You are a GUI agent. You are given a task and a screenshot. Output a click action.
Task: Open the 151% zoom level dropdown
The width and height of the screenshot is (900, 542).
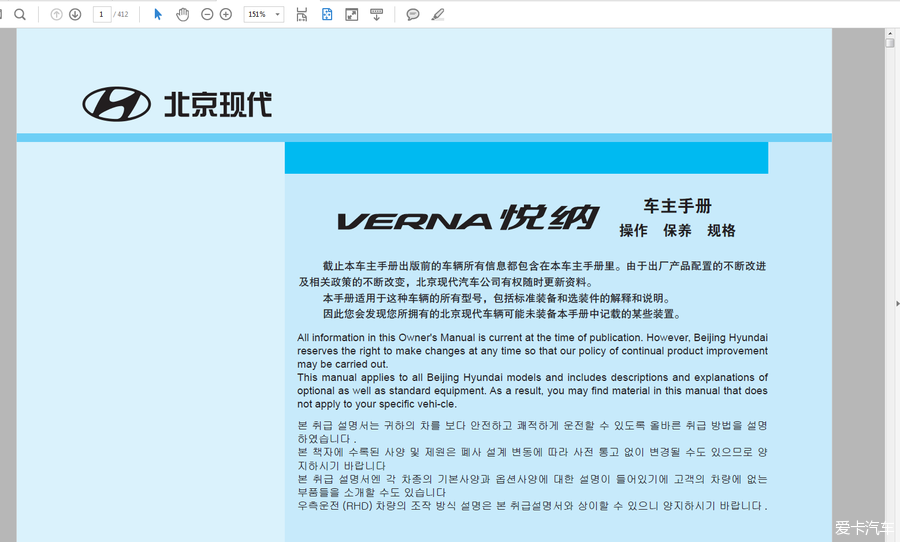point(264,14)
